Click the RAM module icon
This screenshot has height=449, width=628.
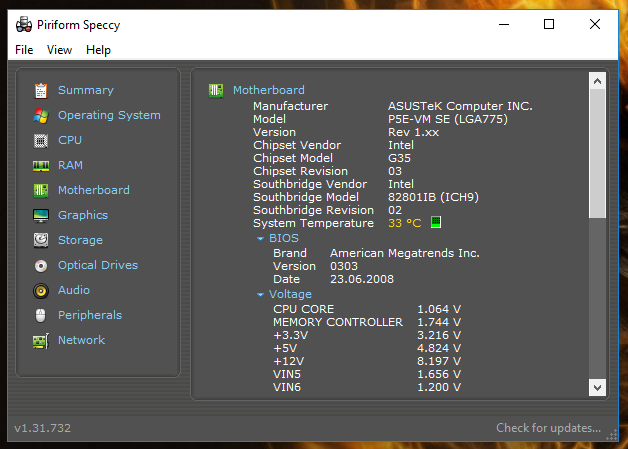pos(41,166)
